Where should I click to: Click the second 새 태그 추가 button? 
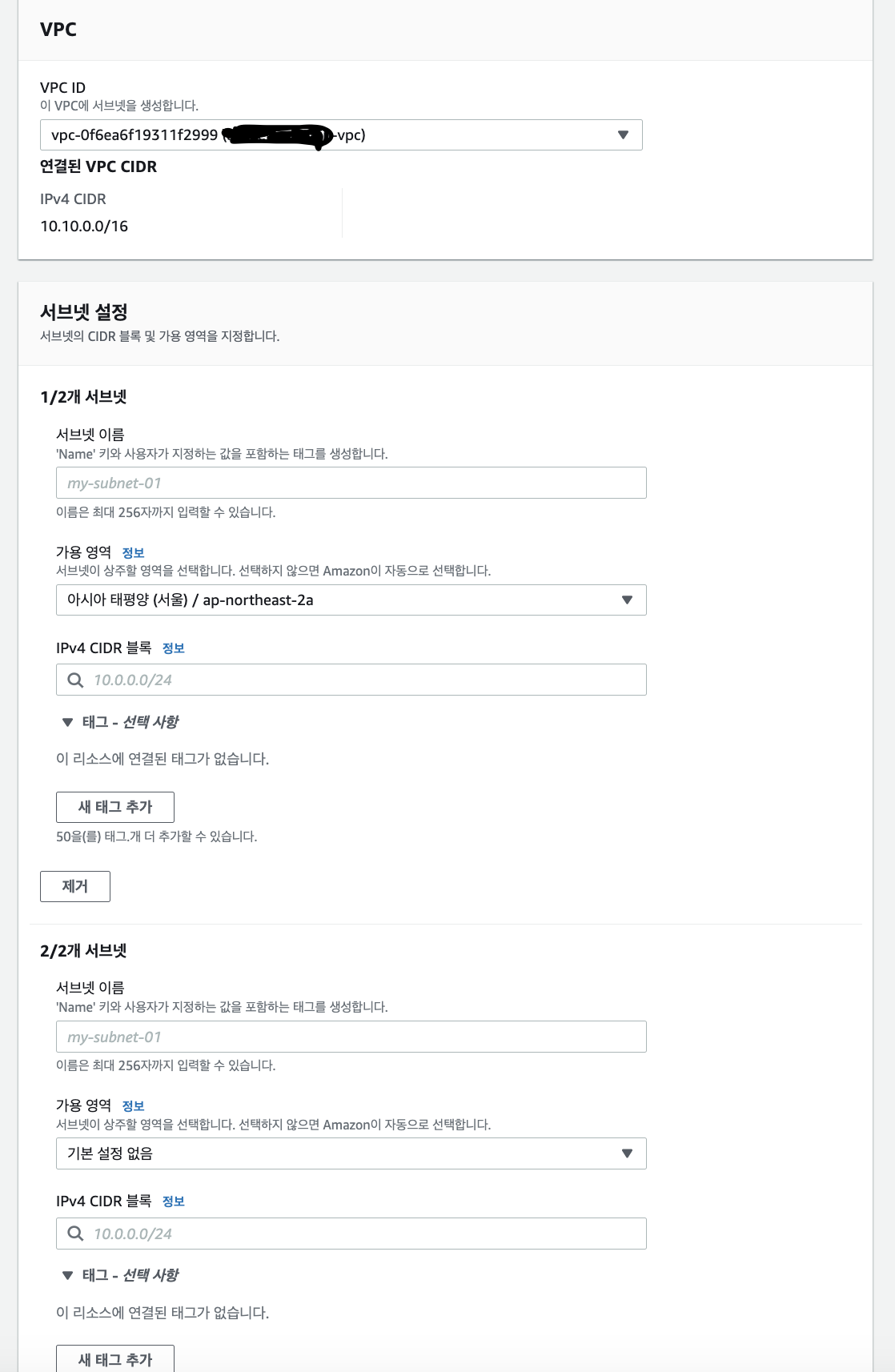click(115, 1359)
